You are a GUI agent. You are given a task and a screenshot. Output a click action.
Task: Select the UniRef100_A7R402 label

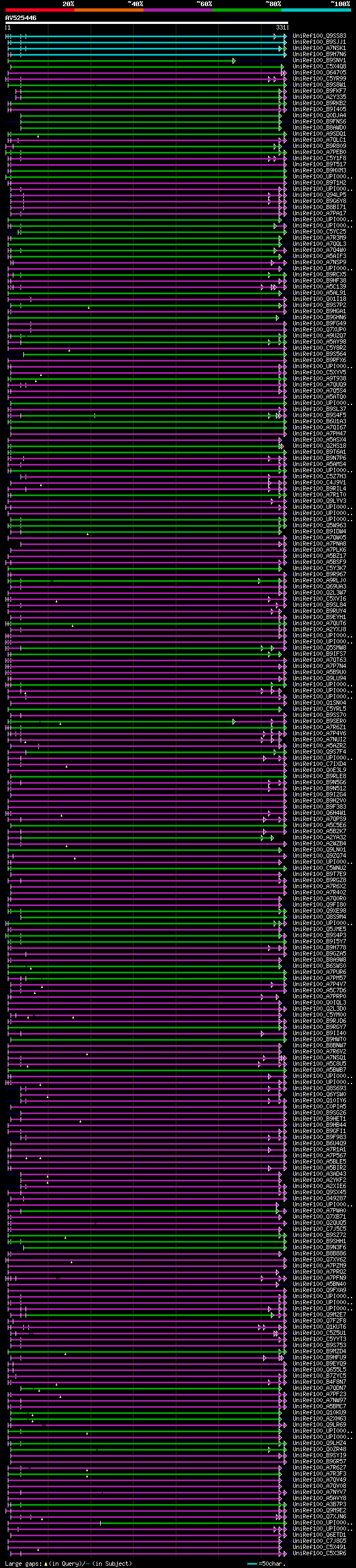pyautogui.click(x=319, y=892)
